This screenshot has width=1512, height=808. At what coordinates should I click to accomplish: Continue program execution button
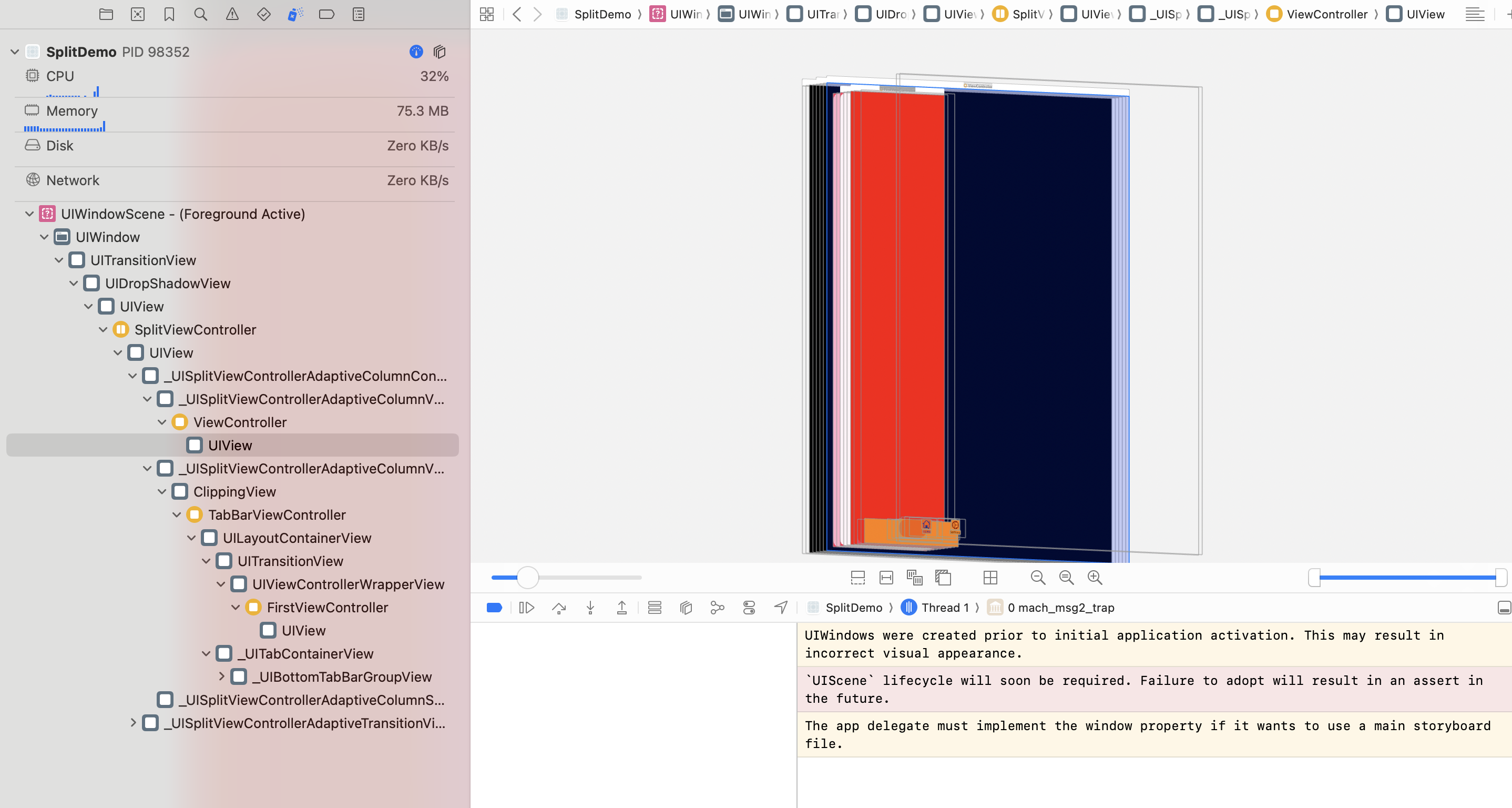click(x=527, y=608)
